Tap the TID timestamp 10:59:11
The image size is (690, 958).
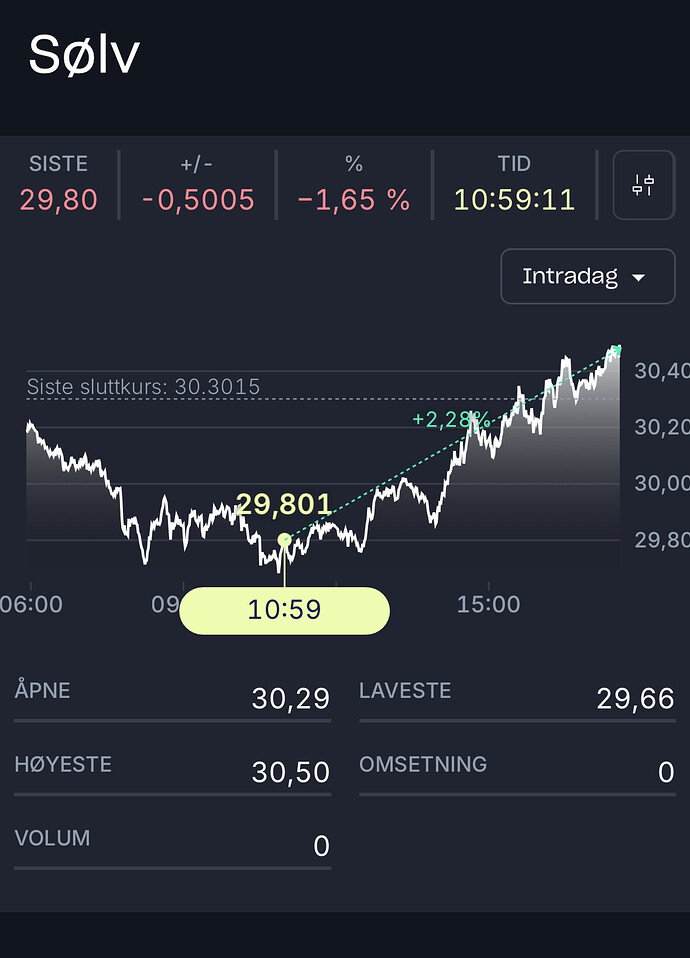515,200
